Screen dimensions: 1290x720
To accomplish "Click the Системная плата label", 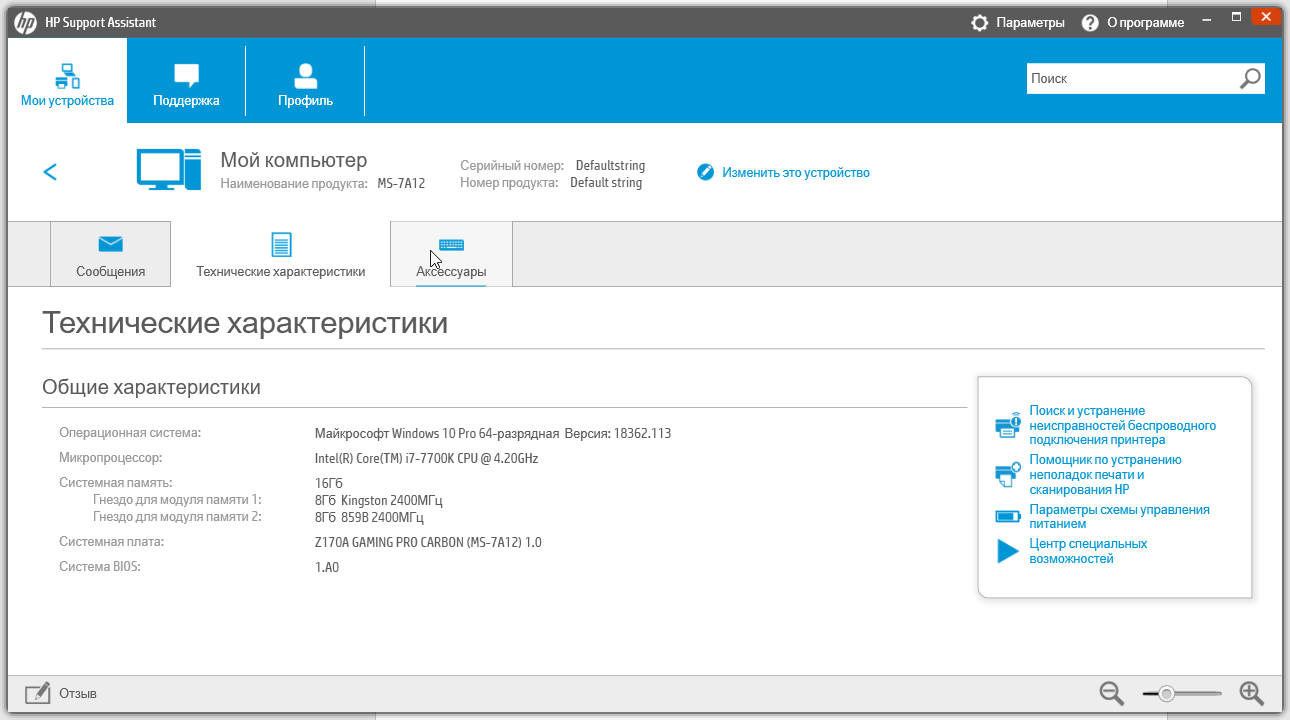I will point(111,542).
